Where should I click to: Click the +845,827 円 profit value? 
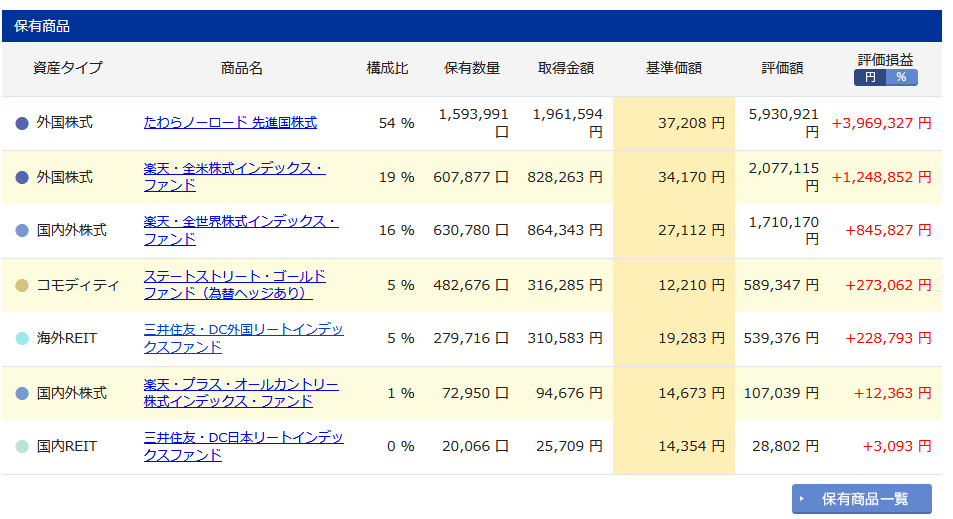[888, 230]
